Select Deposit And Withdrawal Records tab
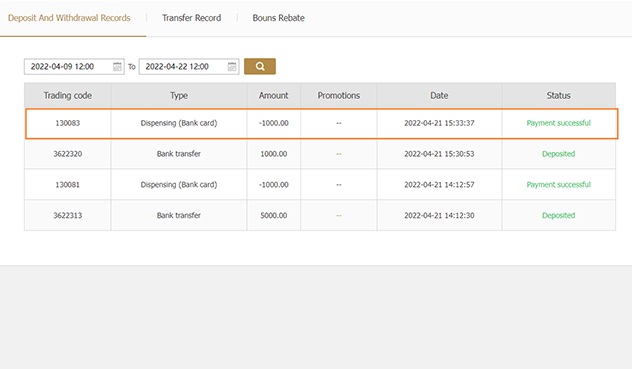The width and height of the screenshot is (632, 369). [69, 18]
